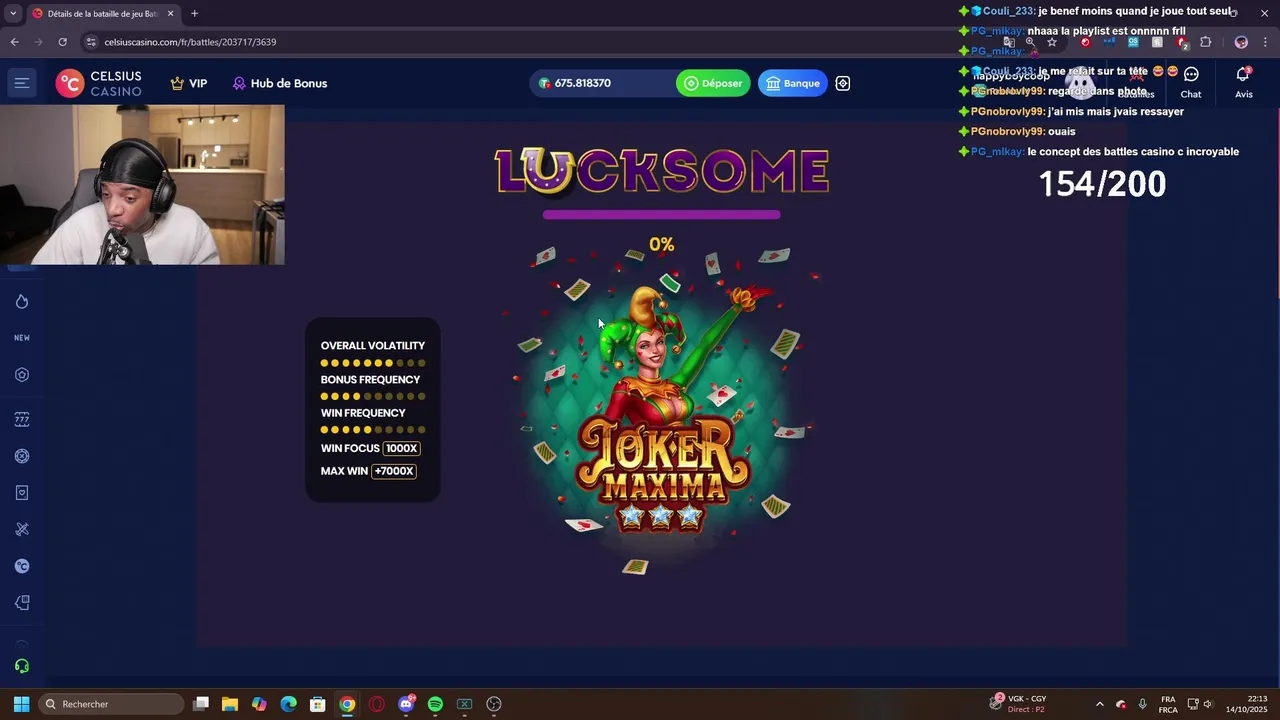Open Opera GX from the taskbar
Image resolution: width=1280 pixels, height=720 pixels.
(376, 704)
